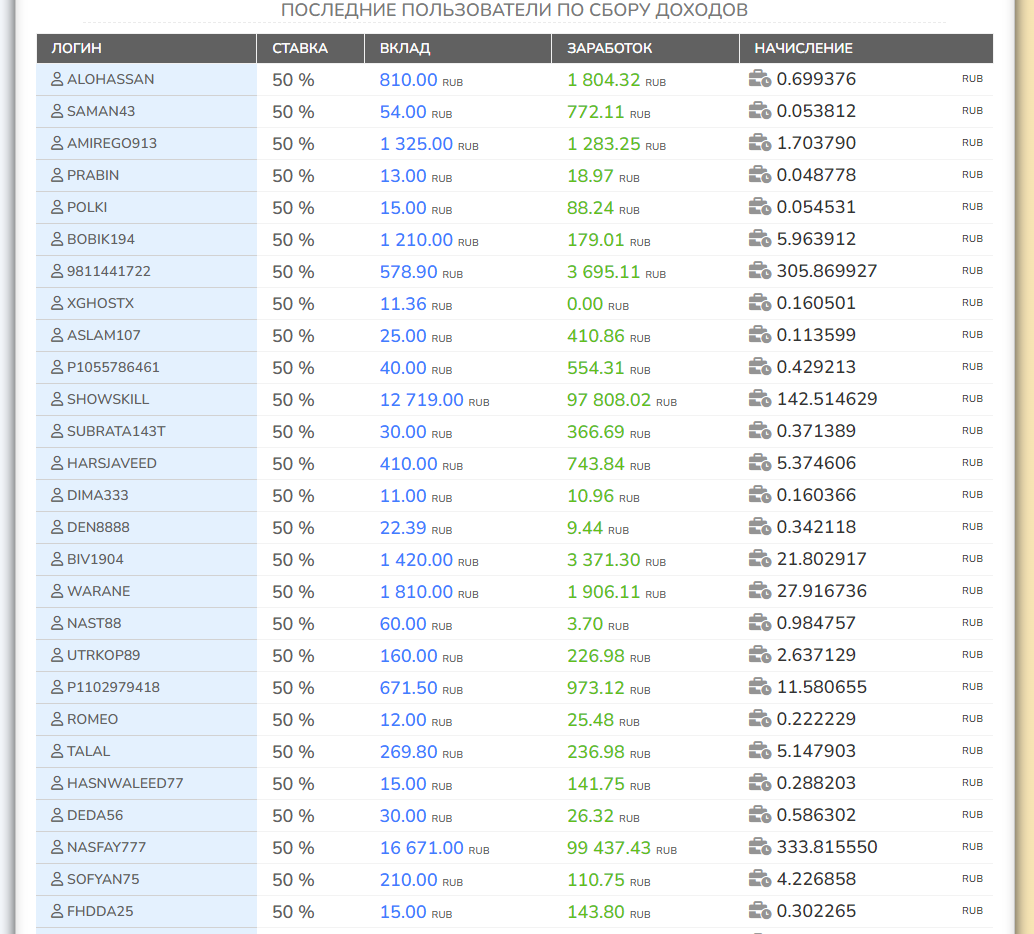1034x934 pixels.
Task: Click the accrual briefcase icon beside 333.815550
Action: click(x=760, y=846)
